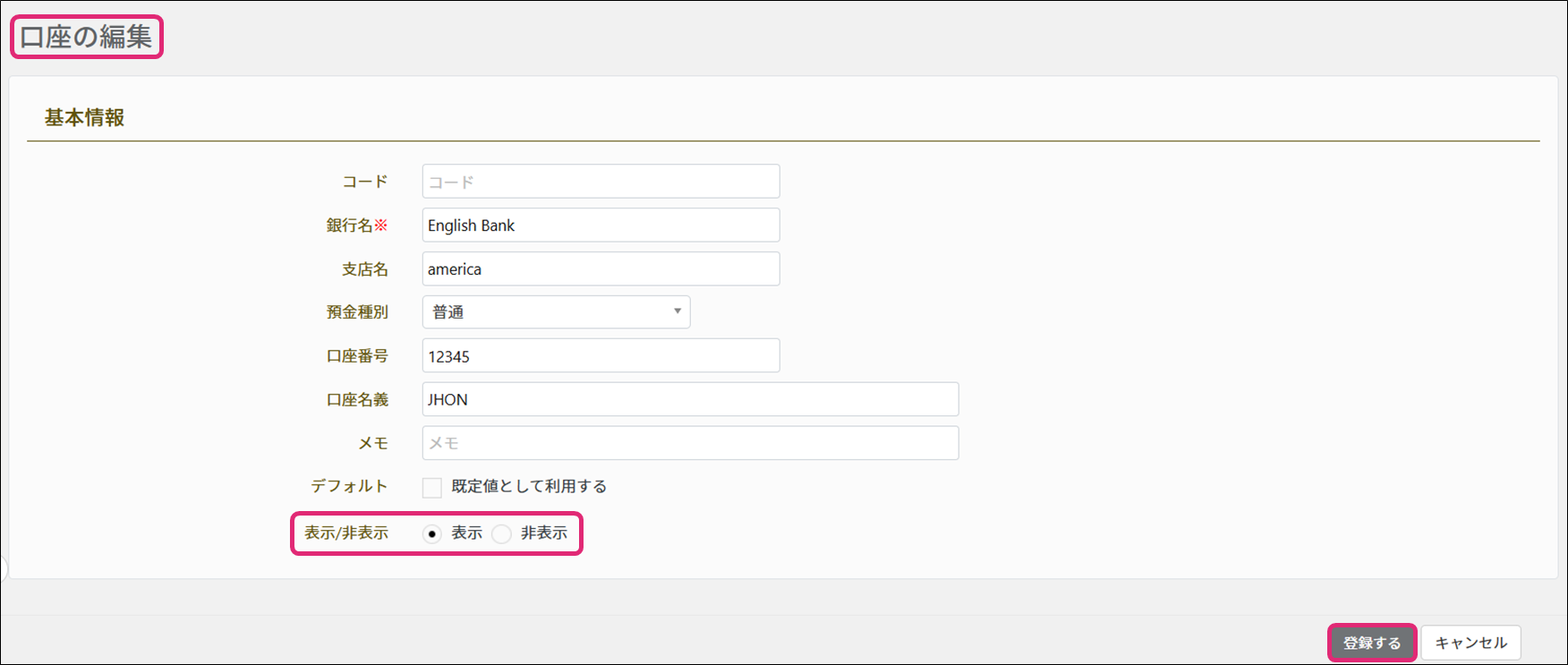Click the 支店名 field containing america

(x=601, y=269)
